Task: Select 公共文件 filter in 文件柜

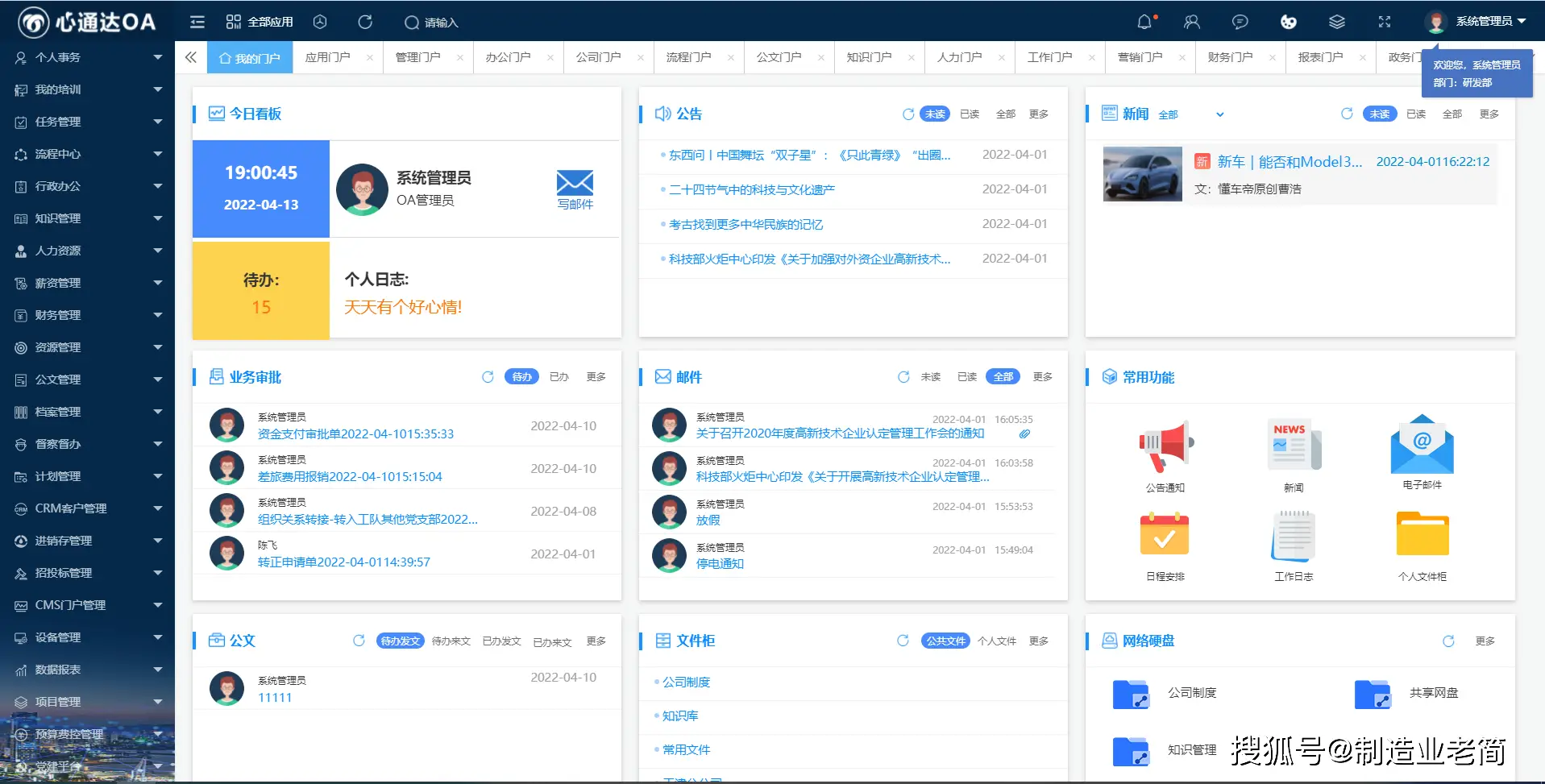Action: [945, 641]
